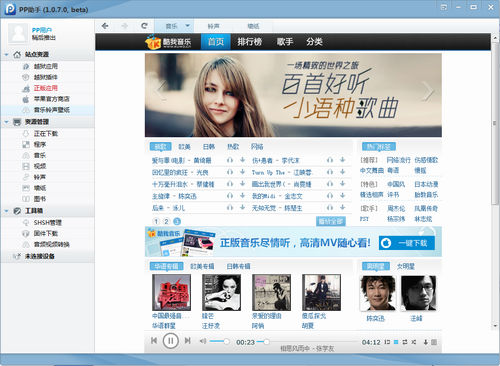This screenshot has width=500, height=366.
Task: Collapse the 站点资源 section
Action: (x=6, y=54)
